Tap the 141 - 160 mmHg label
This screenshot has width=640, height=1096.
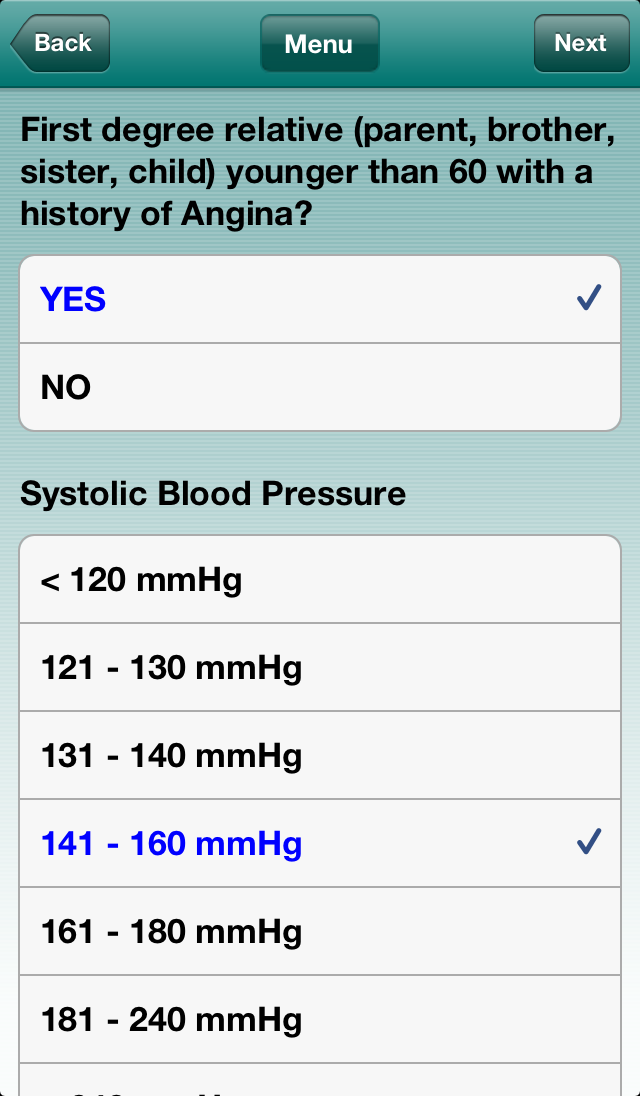coord(172,844)
